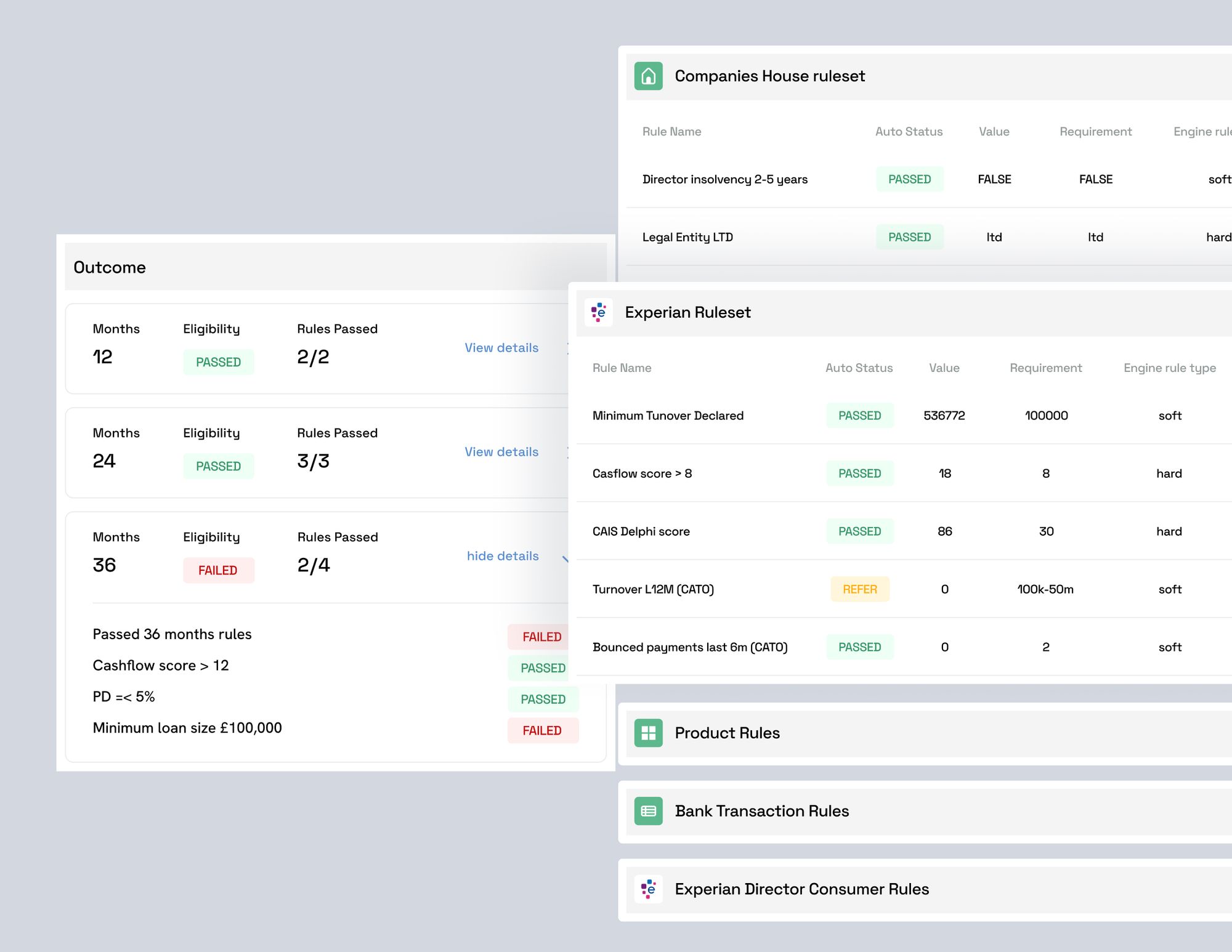This screenshot has height=952, width=1232.
Task: Select the Companies House ruleset header
Action: pos(770,76)
